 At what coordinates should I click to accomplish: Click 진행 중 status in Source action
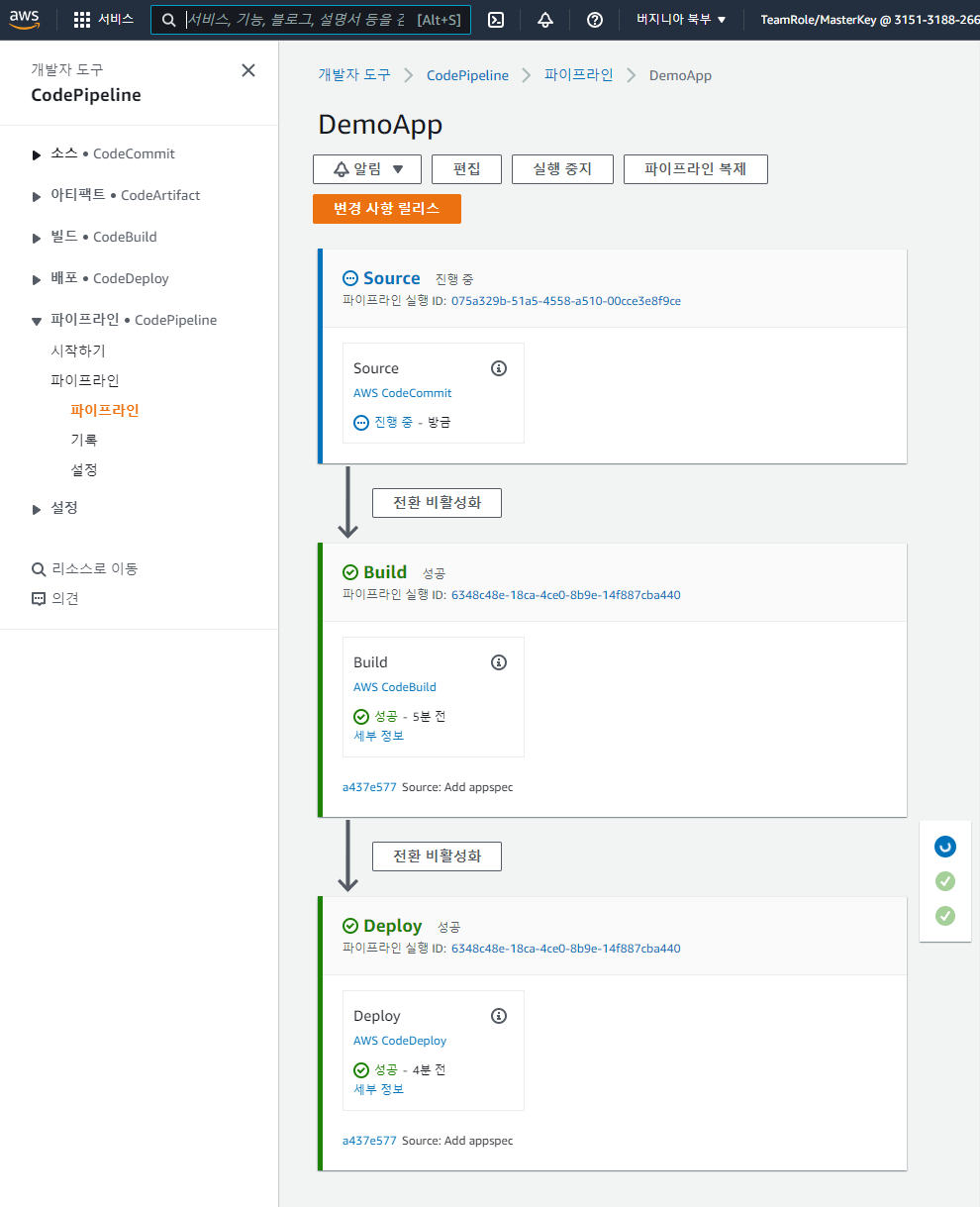[x=393, y=422]
